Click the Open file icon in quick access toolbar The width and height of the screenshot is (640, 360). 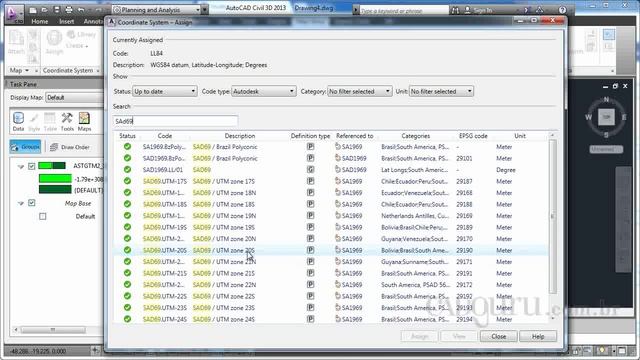(x=44, y=10)
